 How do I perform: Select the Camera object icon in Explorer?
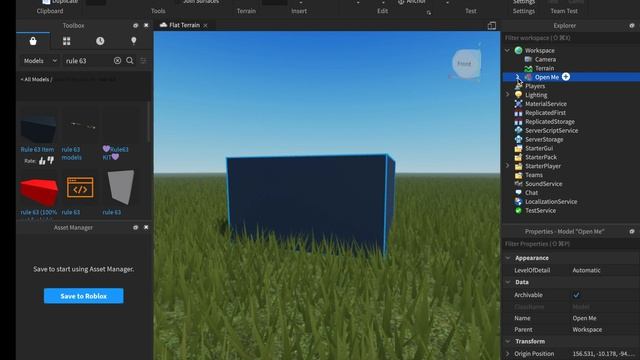click(528, 59)
